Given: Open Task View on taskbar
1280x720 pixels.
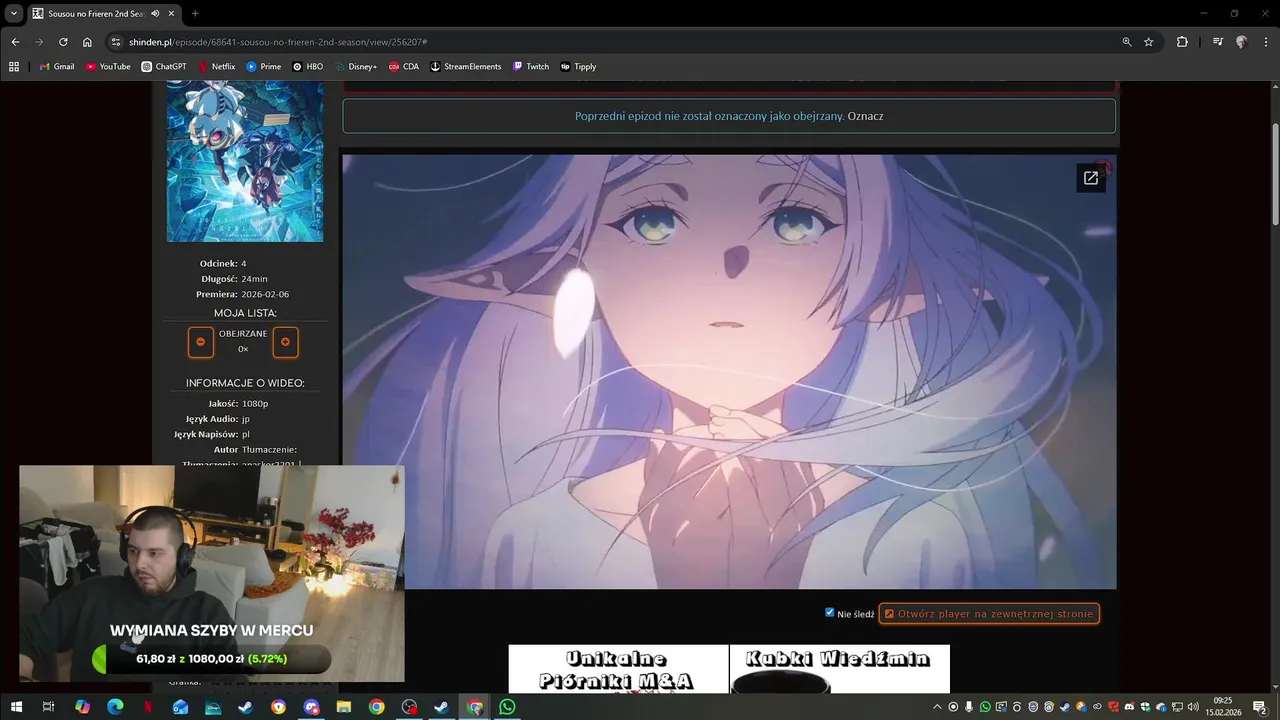Looking at the screenshot, I should tap(48, 707).
